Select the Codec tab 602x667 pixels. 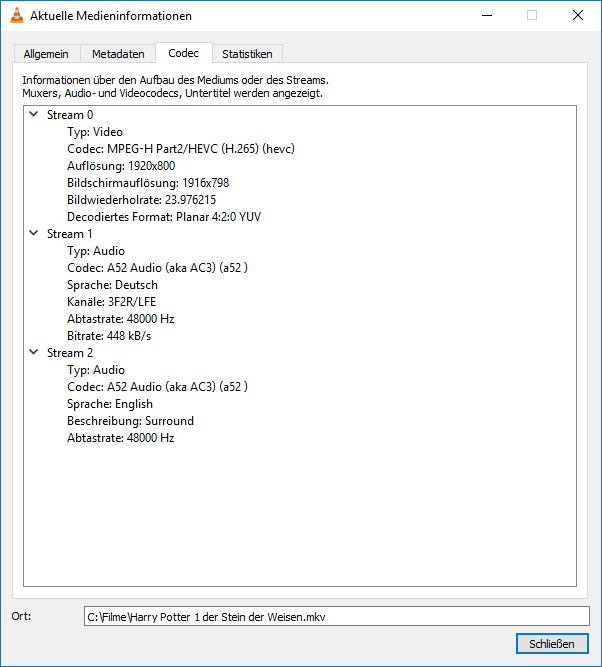coord(183,53)
